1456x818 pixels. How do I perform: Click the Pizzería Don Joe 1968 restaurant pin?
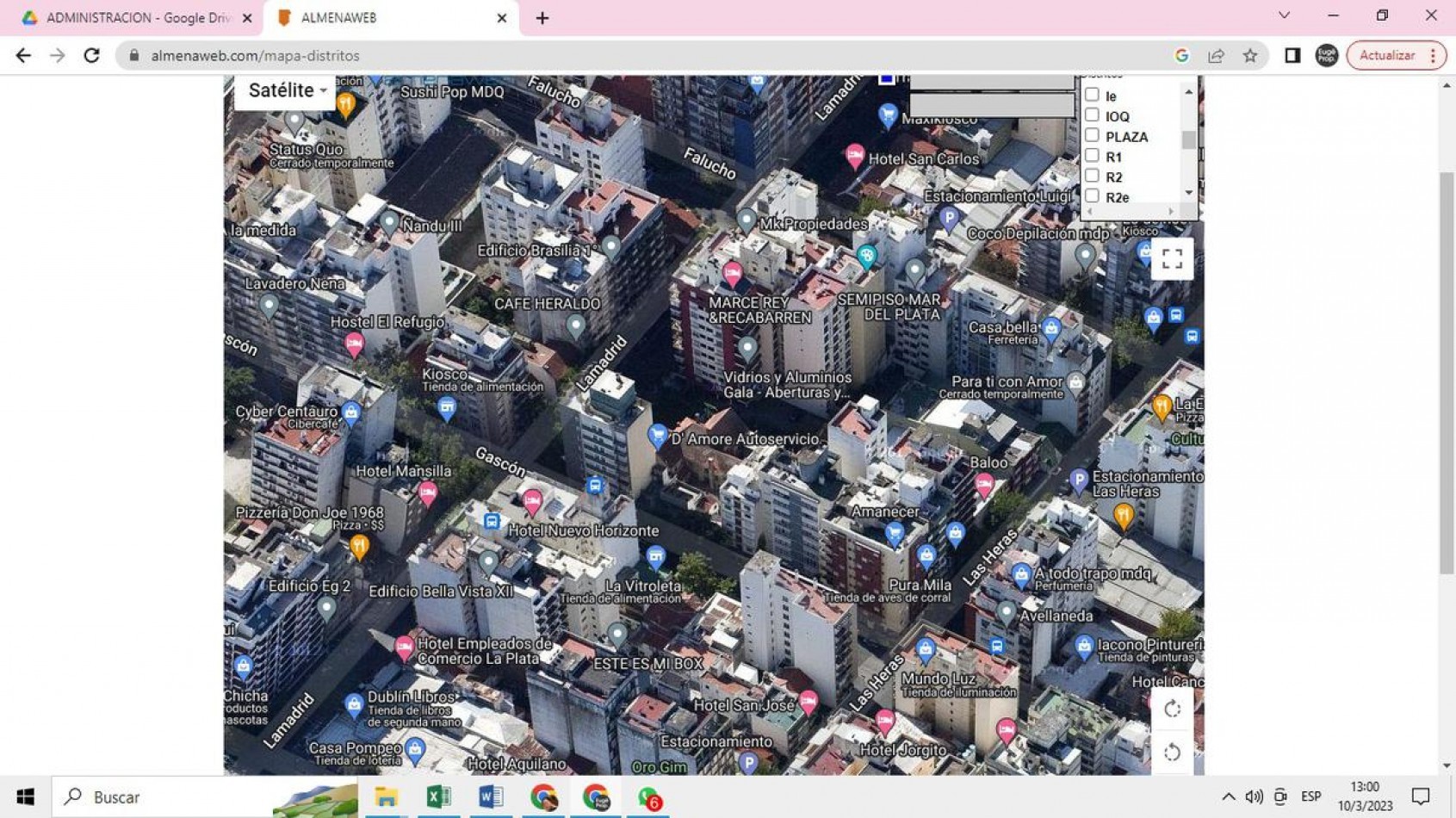[359, 546]
